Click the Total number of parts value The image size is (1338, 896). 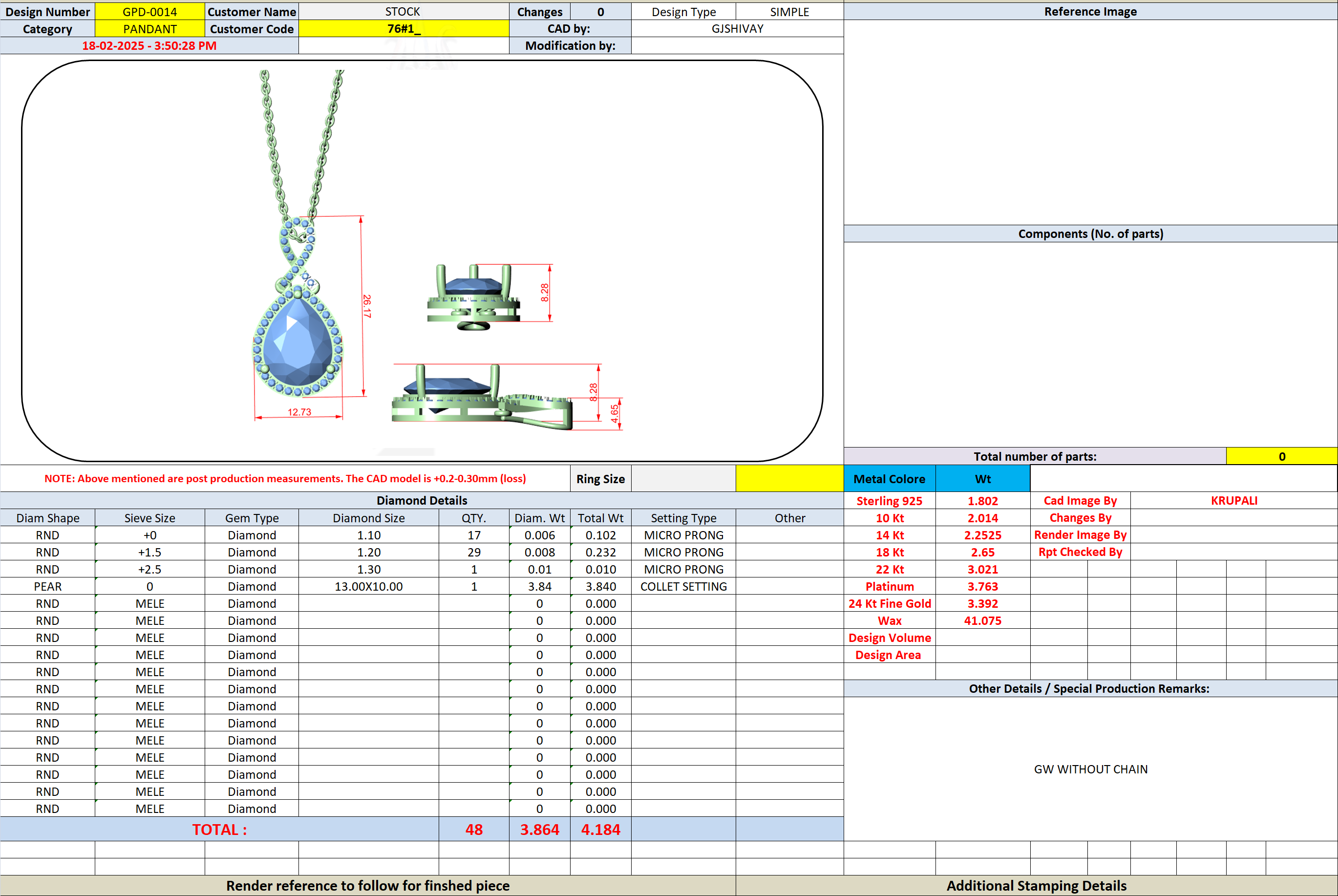[x=1281, y=456]
